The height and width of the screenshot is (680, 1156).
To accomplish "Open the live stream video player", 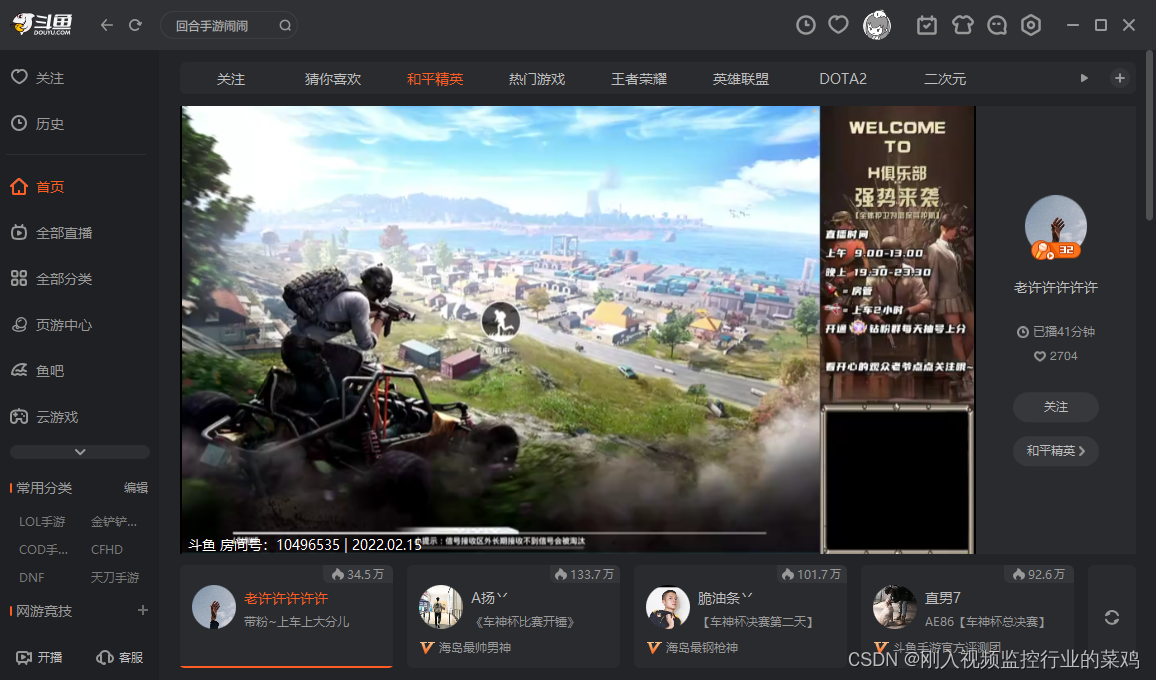I will click(x=578, y=330).
